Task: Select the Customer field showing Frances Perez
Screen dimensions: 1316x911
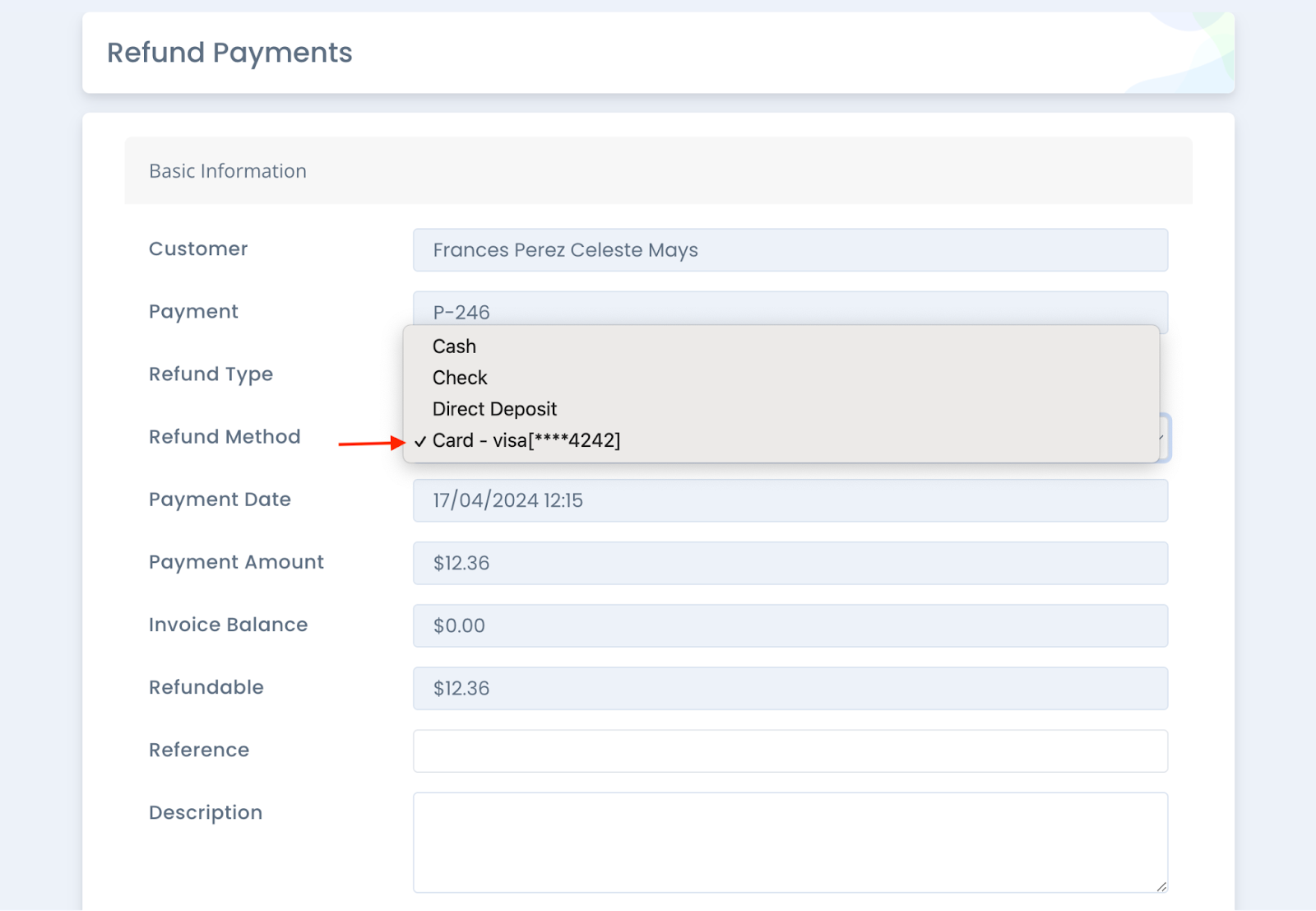Action: [790, 249]
